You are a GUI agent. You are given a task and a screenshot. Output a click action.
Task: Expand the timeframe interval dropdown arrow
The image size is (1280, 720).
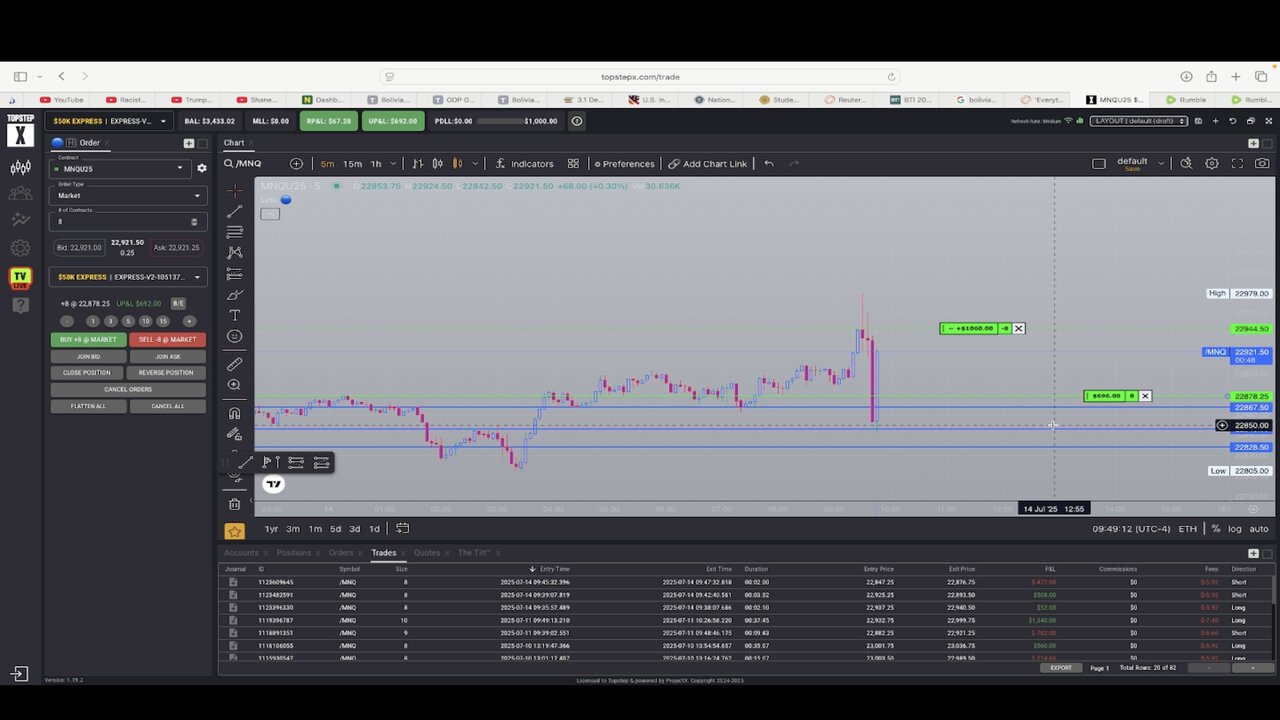pos(393,163)
